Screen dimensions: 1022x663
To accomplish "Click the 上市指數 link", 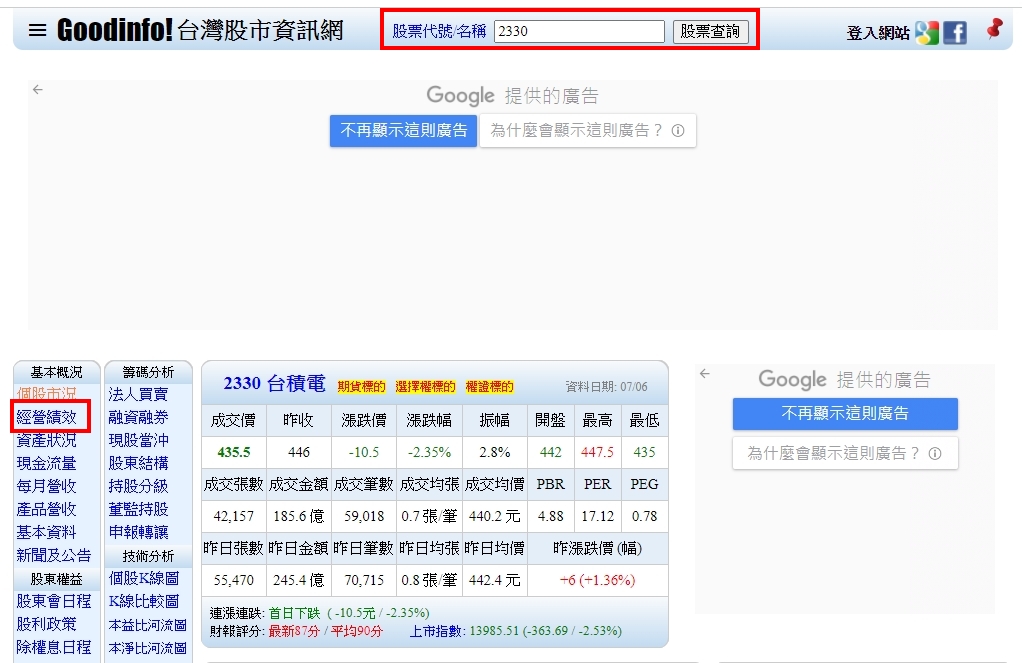I will (x=436, y=631).
